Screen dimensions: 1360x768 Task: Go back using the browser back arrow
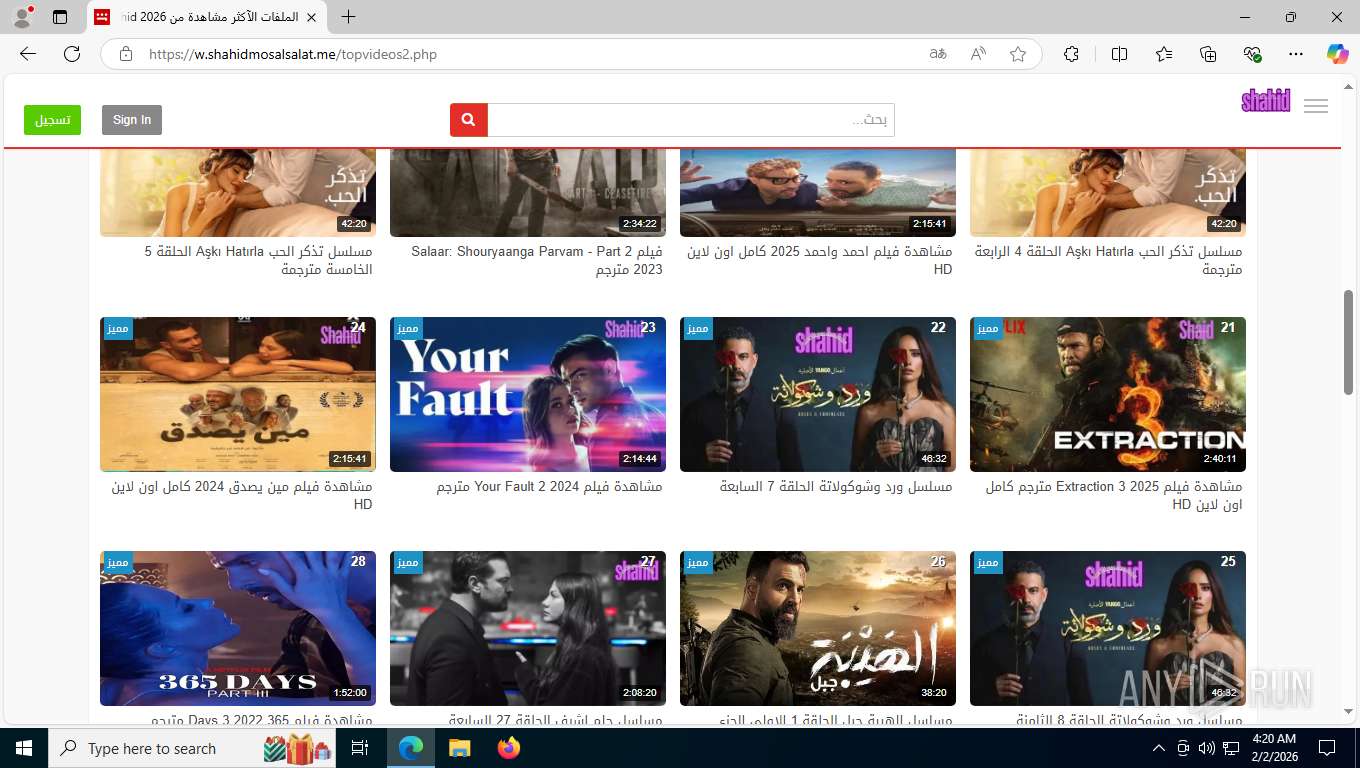[28, 54]
